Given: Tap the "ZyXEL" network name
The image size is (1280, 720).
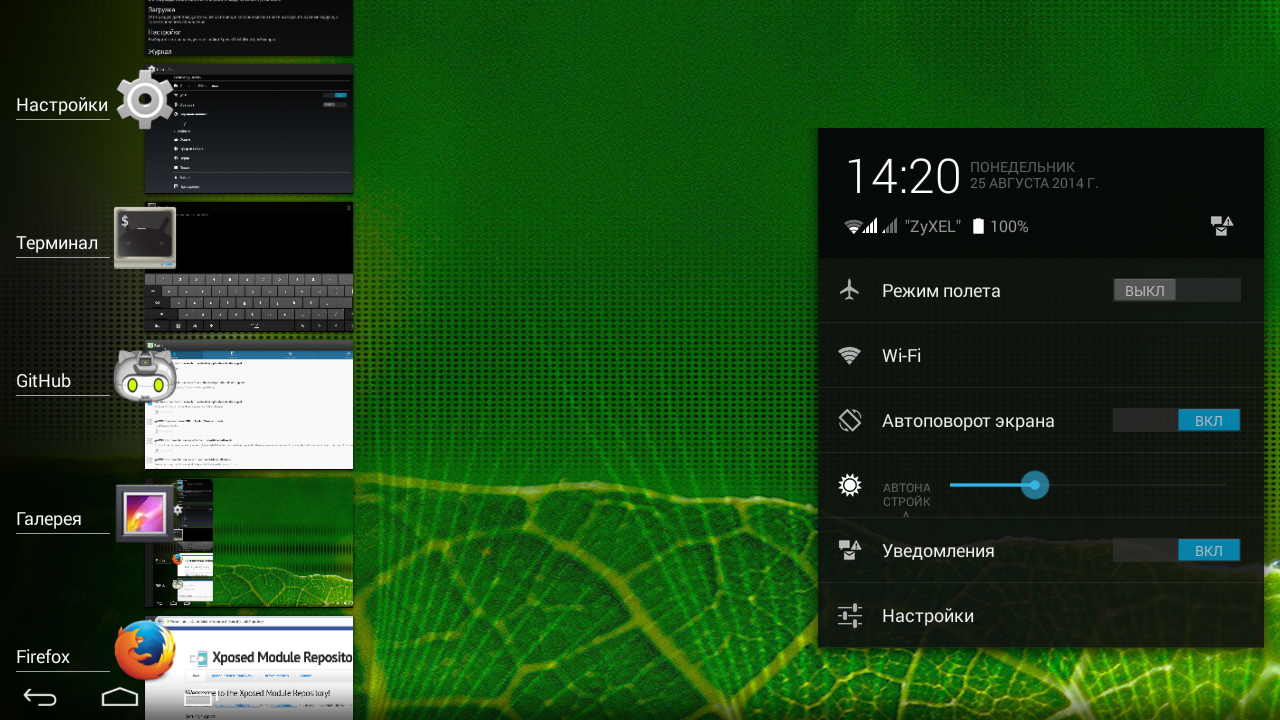Looking at the screenshot, I should [932, 227].
